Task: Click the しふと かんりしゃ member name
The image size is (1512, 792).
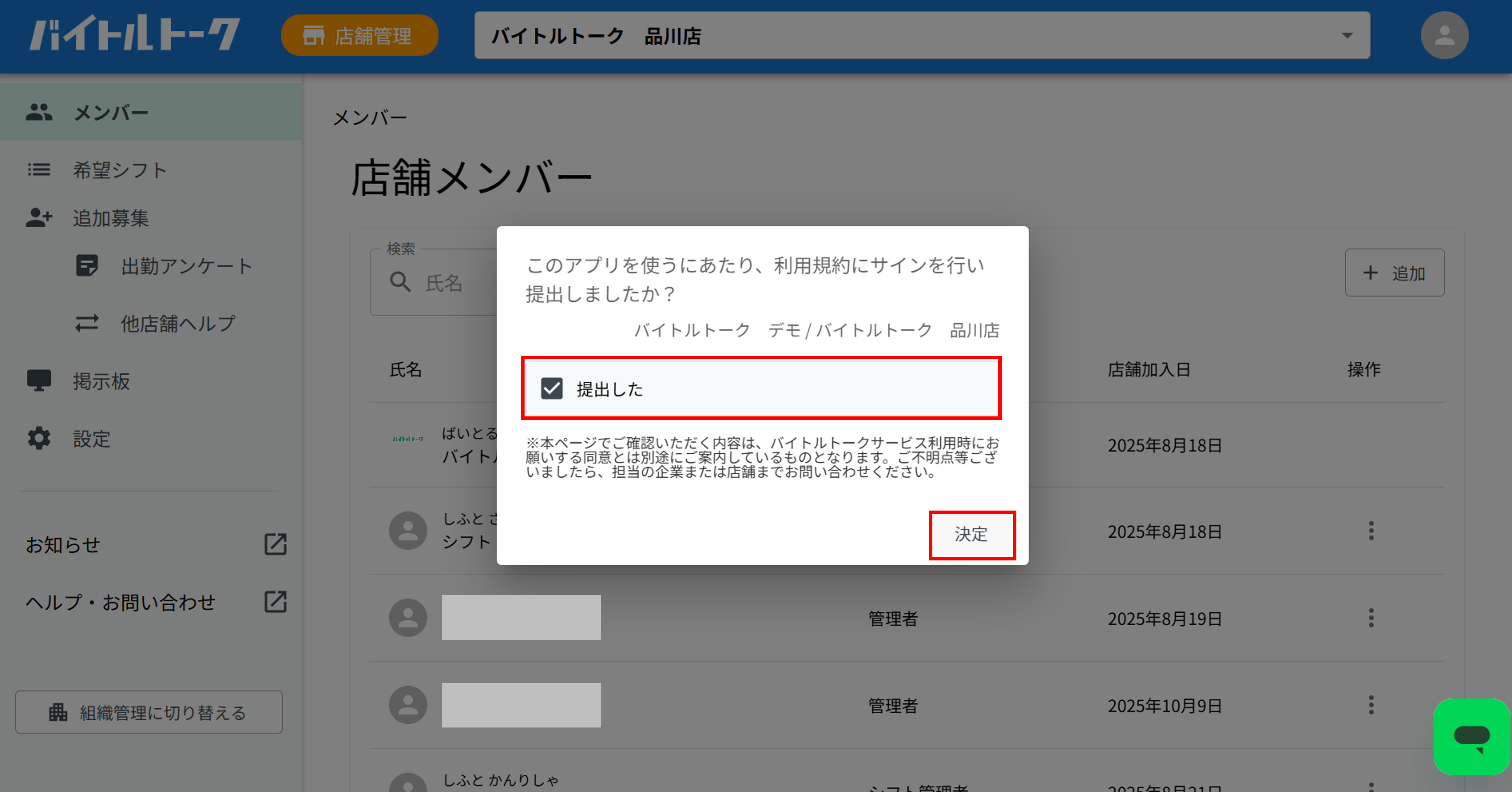Action: point(501,780)
